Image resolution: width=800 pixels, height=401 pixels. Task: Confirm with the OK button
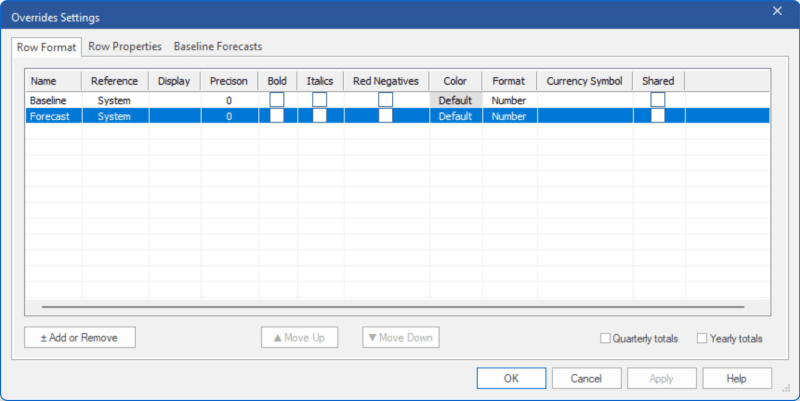511,378
